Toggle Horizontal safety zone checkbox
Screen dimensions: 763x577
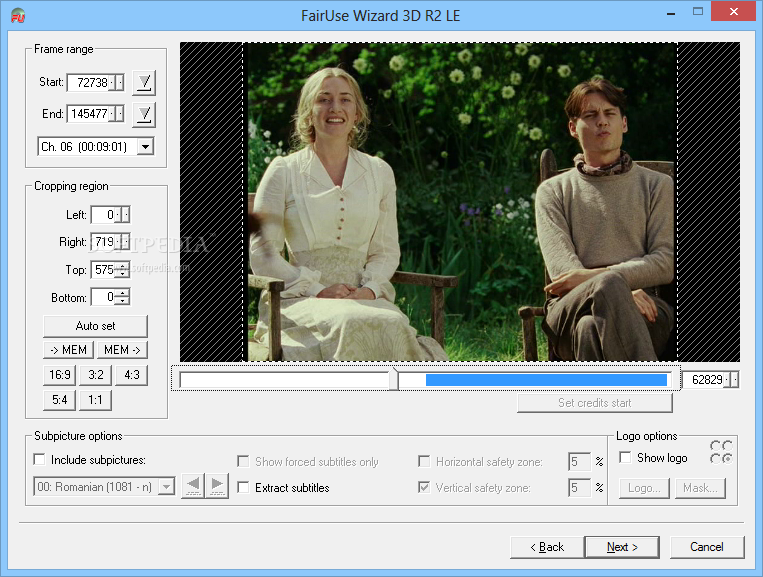click(x=424, y=461)
